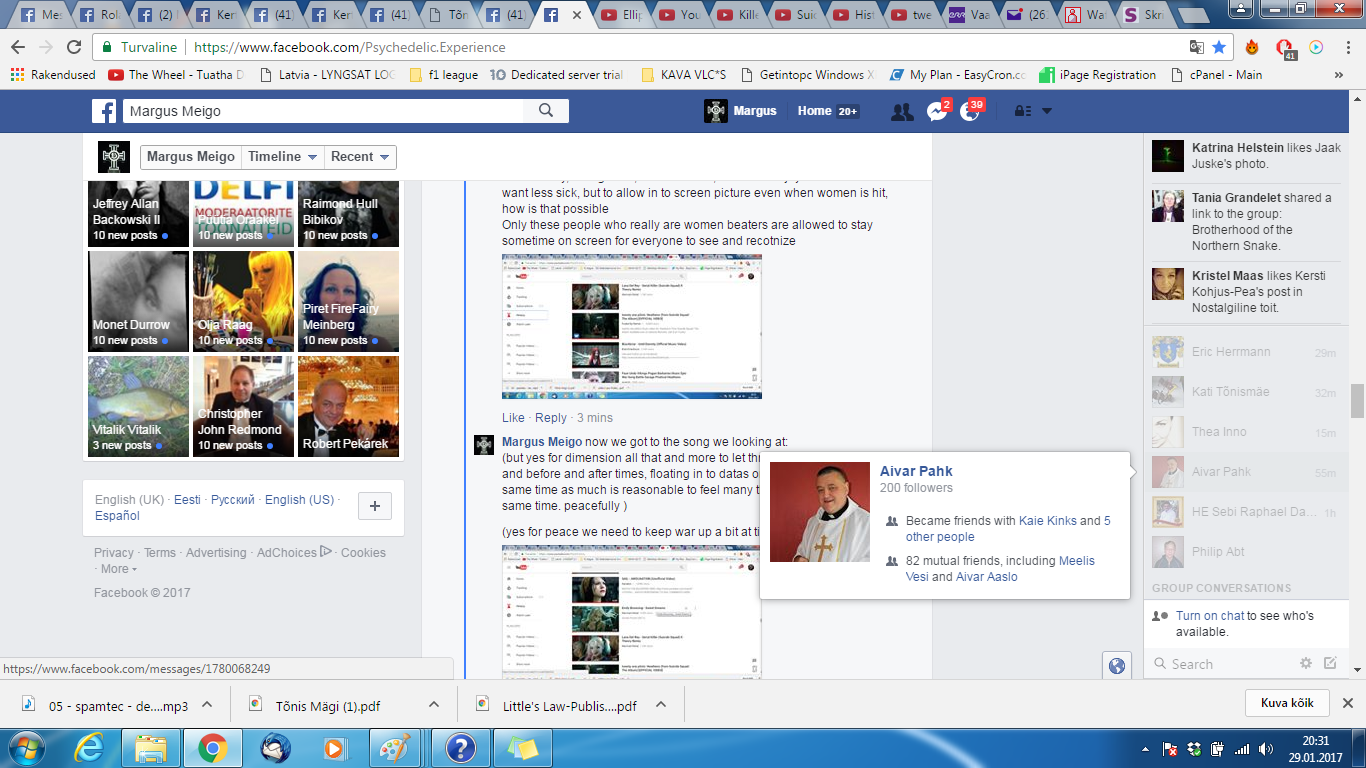This screenshot has width=1366, height=768.
Task: Open Robert Pekárek friend thumbnail
Action: pyautogui.click(x=348, y=406)
